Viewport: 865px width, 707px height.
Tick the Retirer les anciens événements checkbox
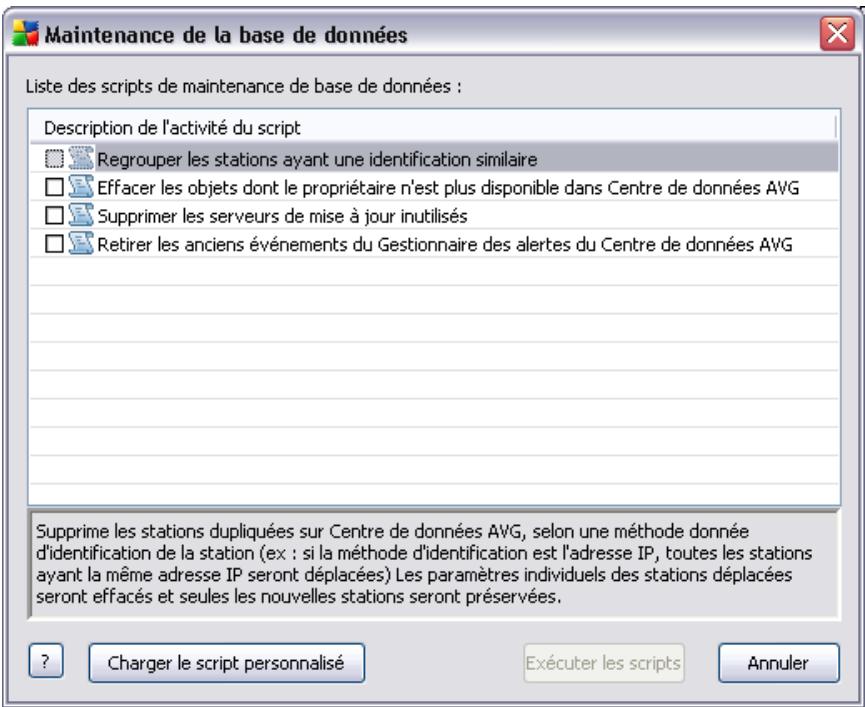(54, 244)
